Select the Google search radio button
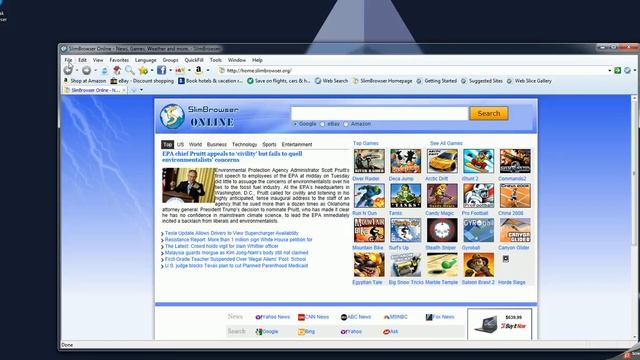640x360 pixels. (x=295, y=124)
